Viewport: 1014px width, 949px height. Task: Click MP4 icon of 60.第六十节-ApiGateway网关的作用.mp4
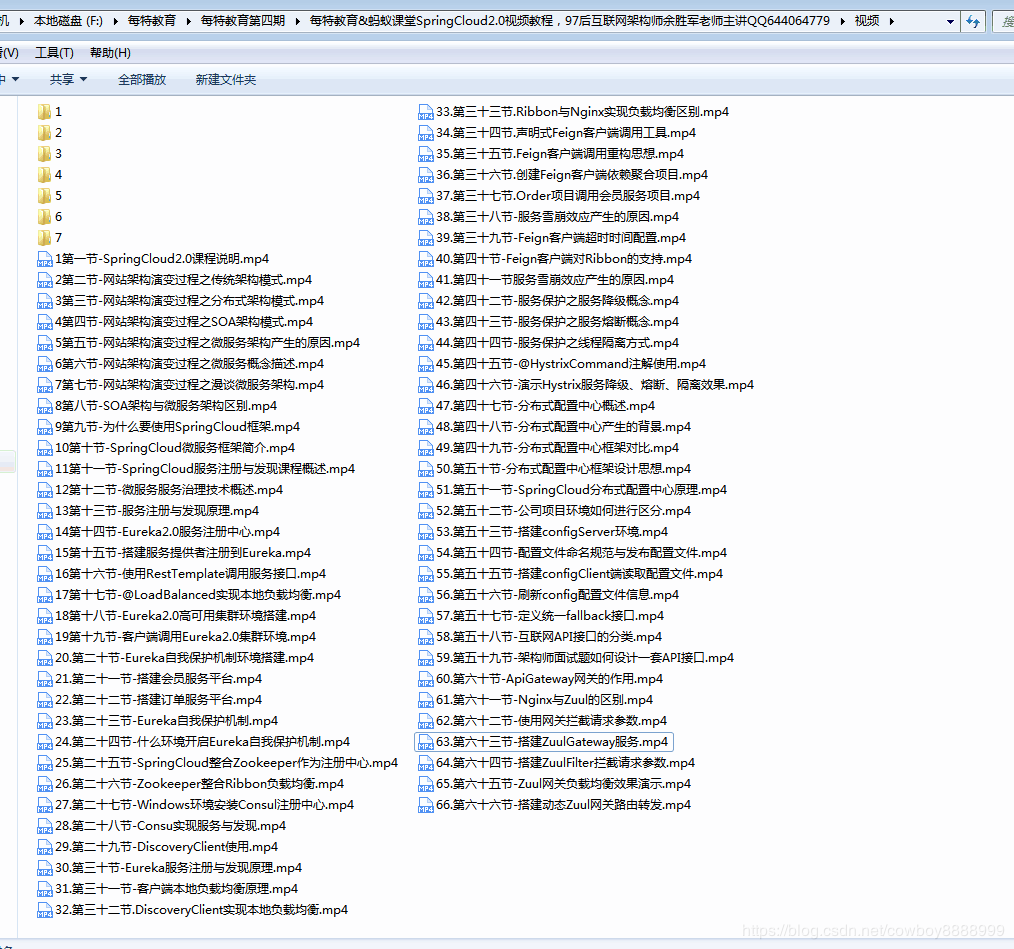pyautogui.click(x=426, y=679)
